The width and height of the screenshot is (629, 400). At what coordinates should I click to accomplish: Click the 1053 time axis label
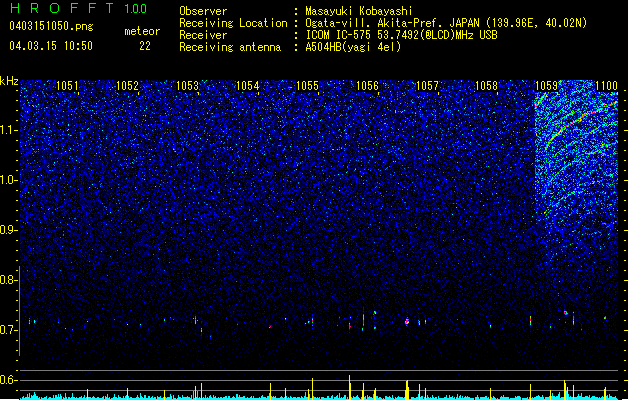187,86
